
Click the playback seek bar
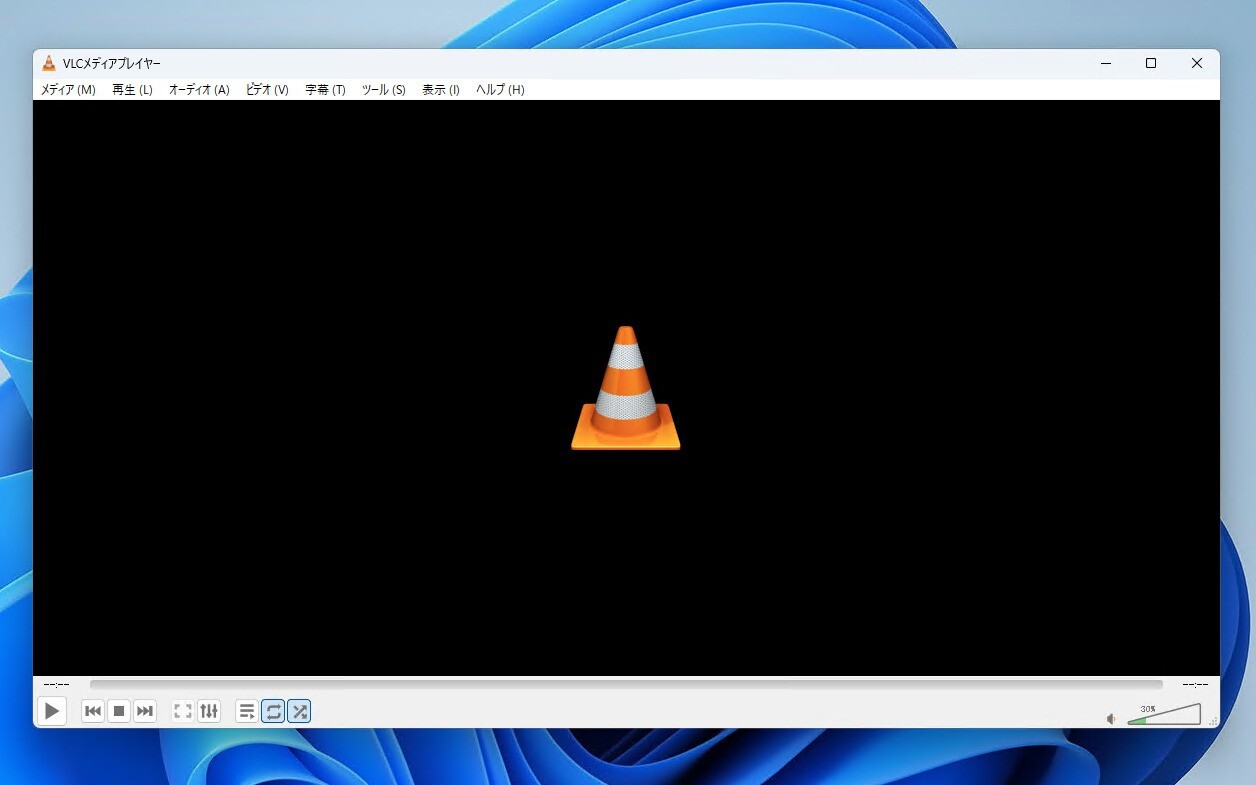pos(626,685)
